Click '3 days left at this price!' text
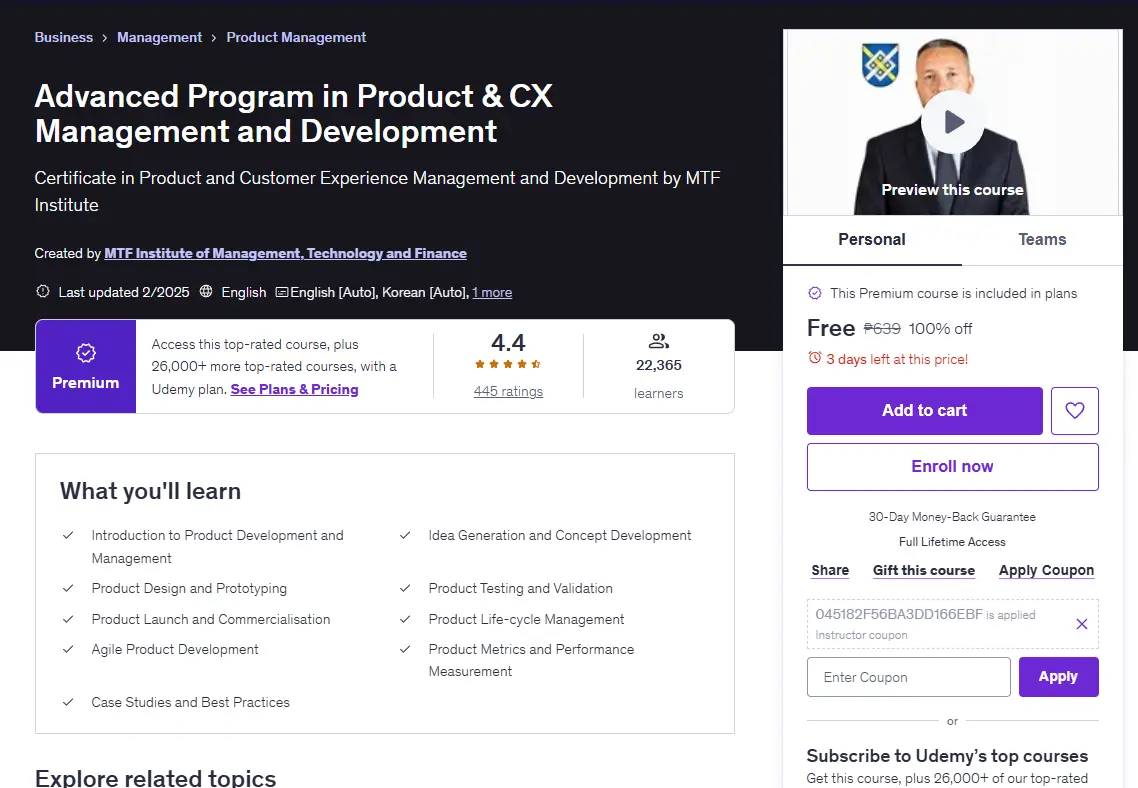The width and height of the screenshot is (1138, 788). [897, 359]
